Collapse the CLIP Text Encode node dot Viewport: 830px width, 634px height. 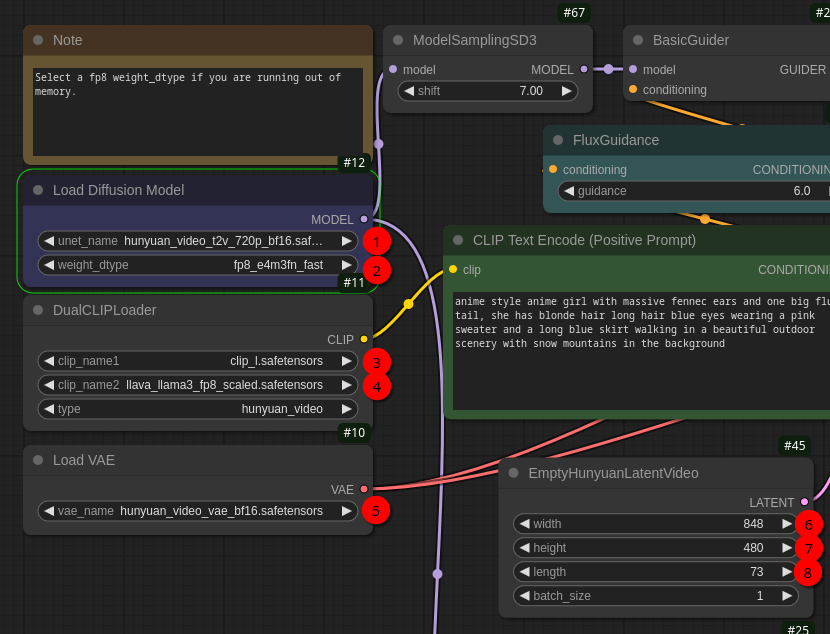tap(458, 240)
